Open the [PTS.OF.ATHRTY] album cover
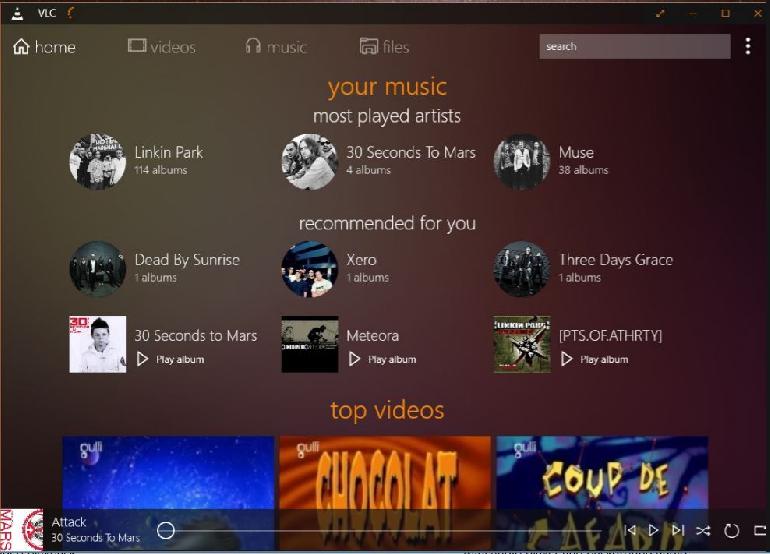The width and height of the screenshot is (770, 554). pos(522,344)
